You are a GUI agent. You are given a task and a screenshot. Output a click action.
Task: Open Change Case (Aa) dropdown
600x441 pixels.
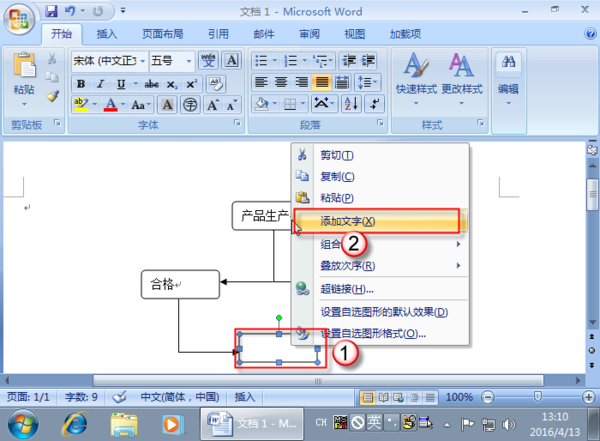[141, 105]
